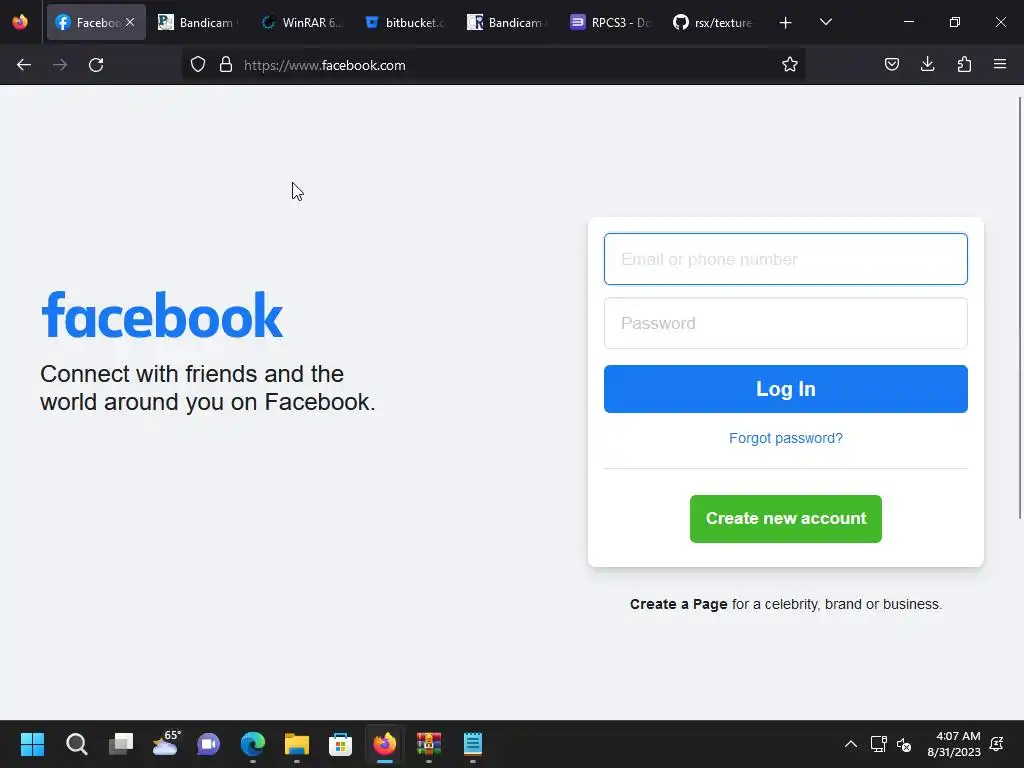Open taskbar Search
The width and height of the screenshot is (1024, 768).
pyautogui.click(x=76, y=744)
